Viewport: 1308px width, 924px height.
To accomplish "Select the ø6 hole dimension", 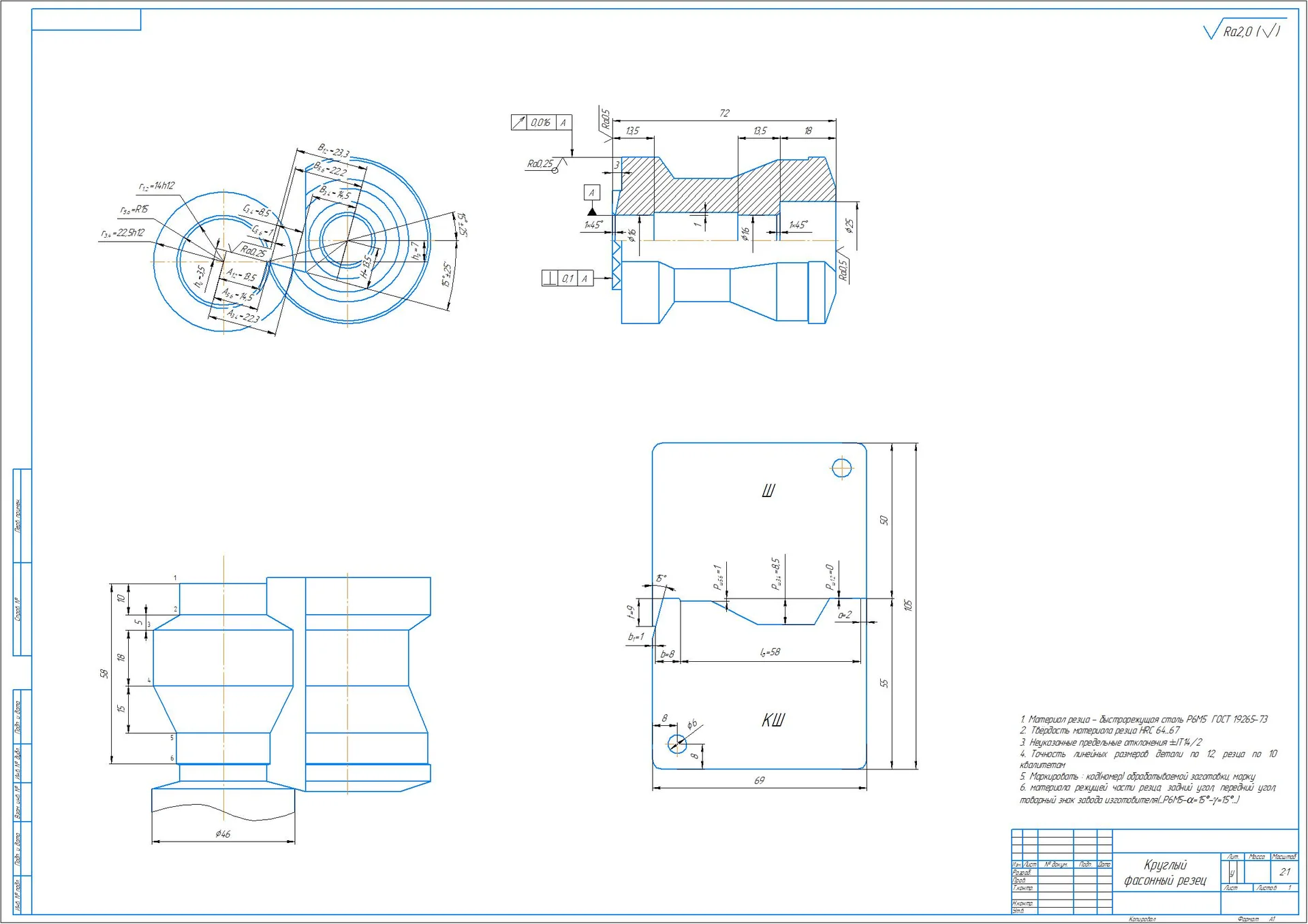I will point(691,725).
